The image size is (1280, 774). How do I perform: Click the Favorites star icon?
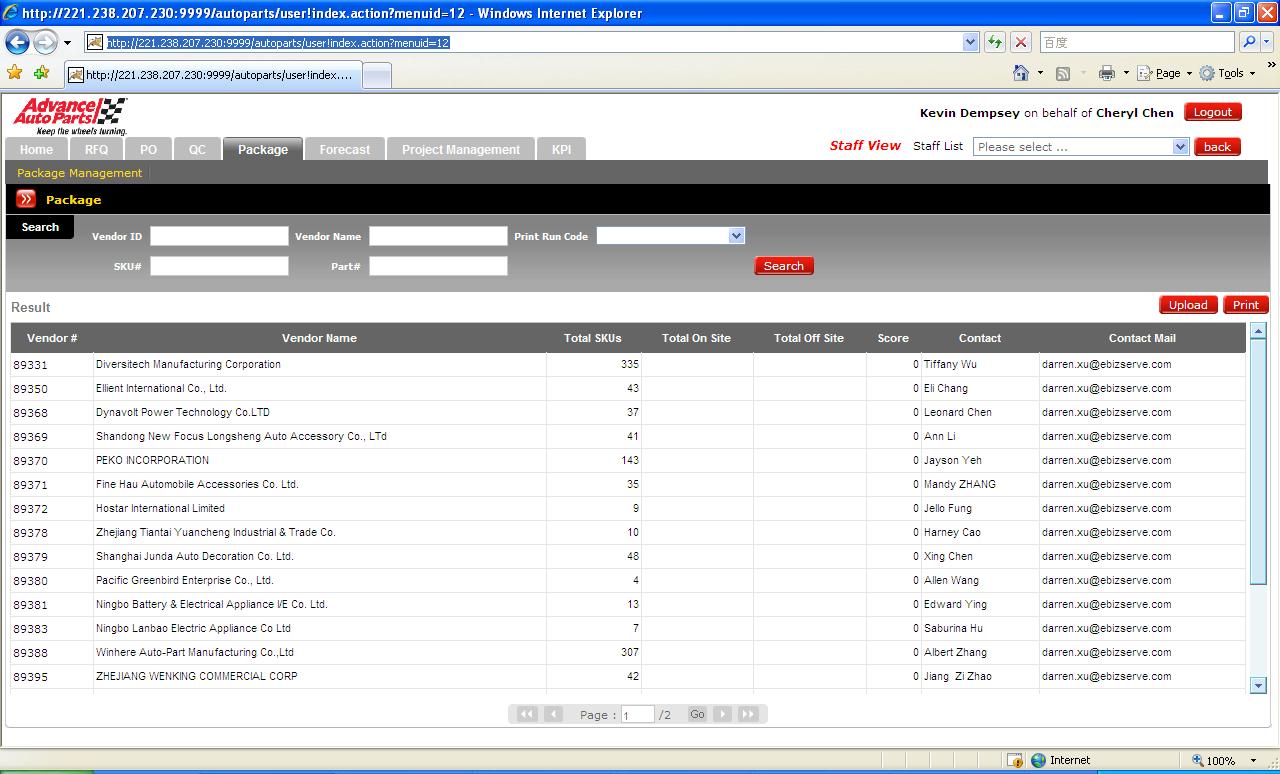click(x=14, y=73)
